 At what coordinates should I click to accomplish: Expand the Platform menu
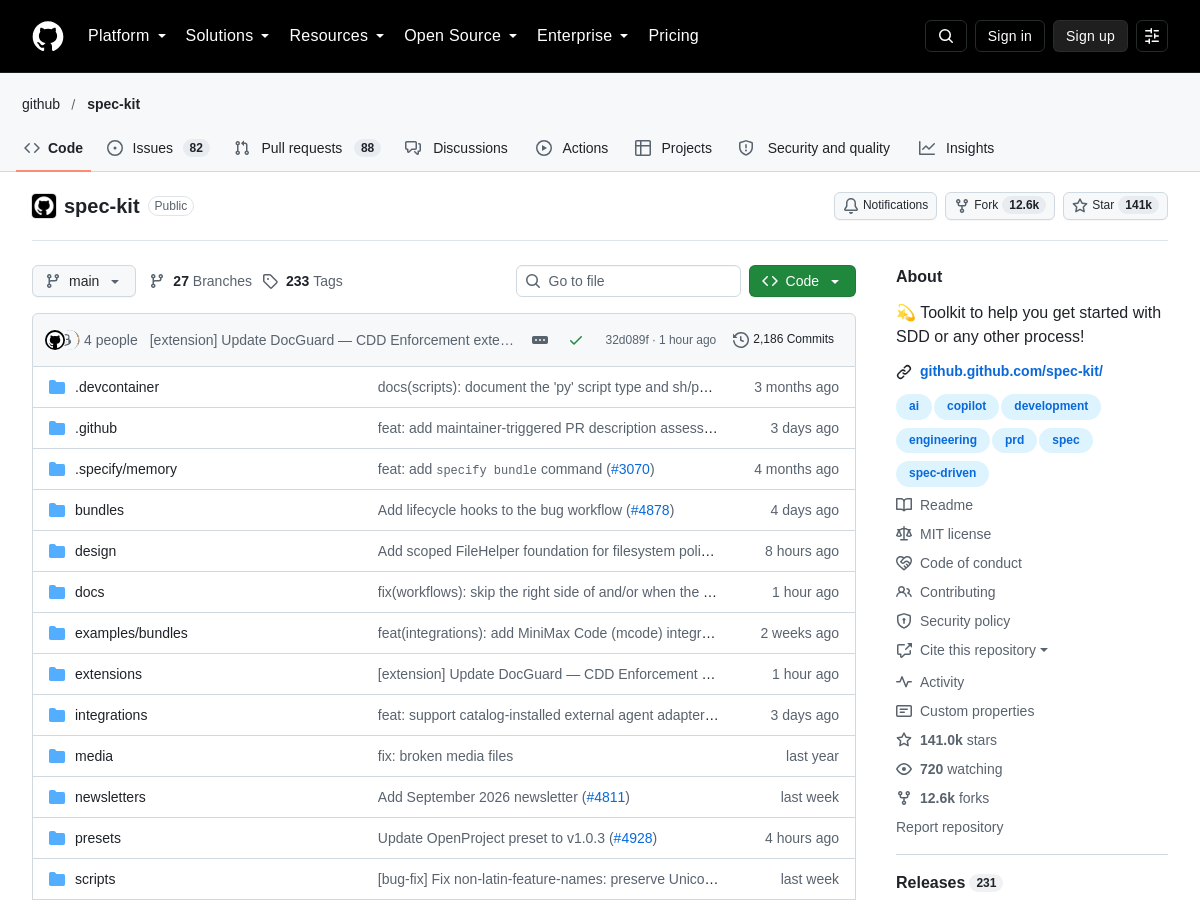127,36
